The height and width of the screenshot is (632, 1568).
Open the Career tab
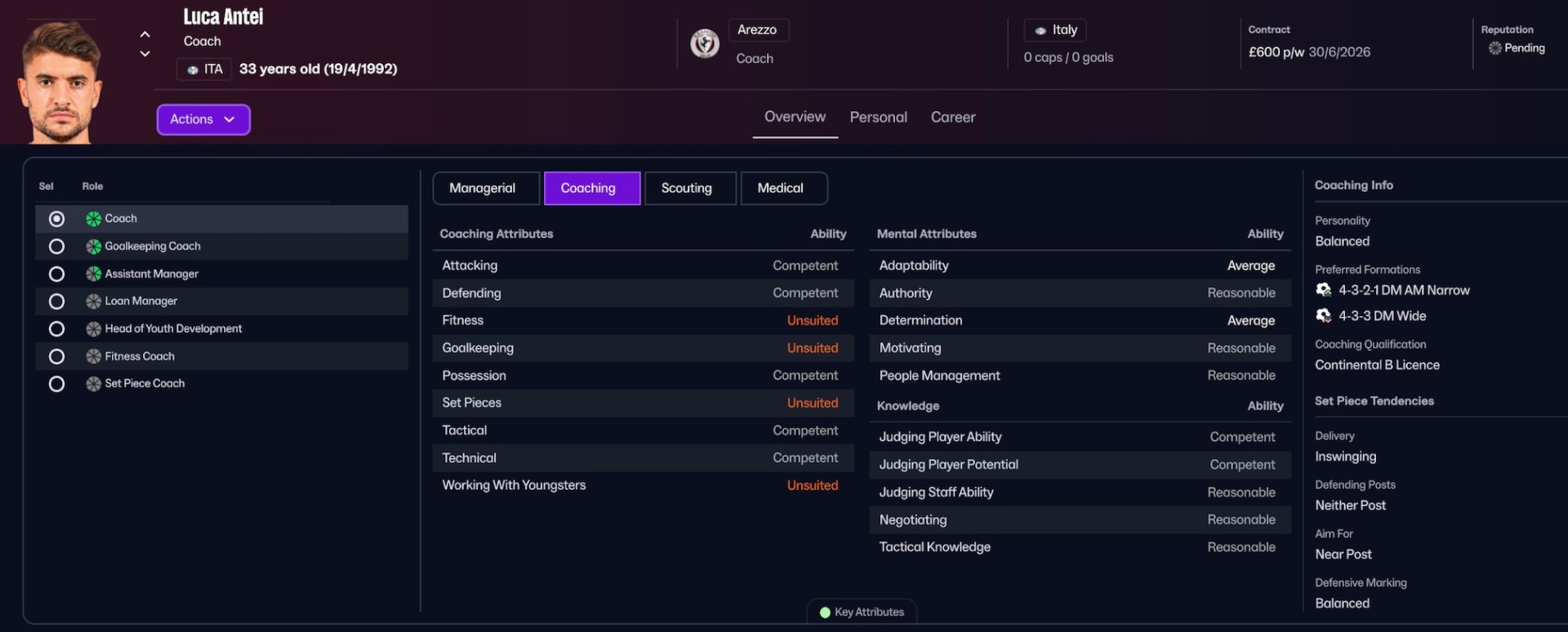pos(952,118)
